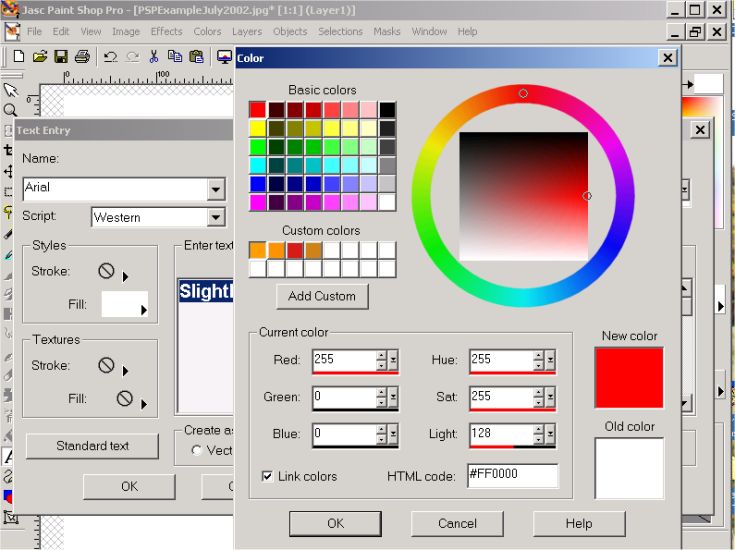Open the Layers menu
The width and height of the screenshot is (735, 550).
click(x=246, y=32)
